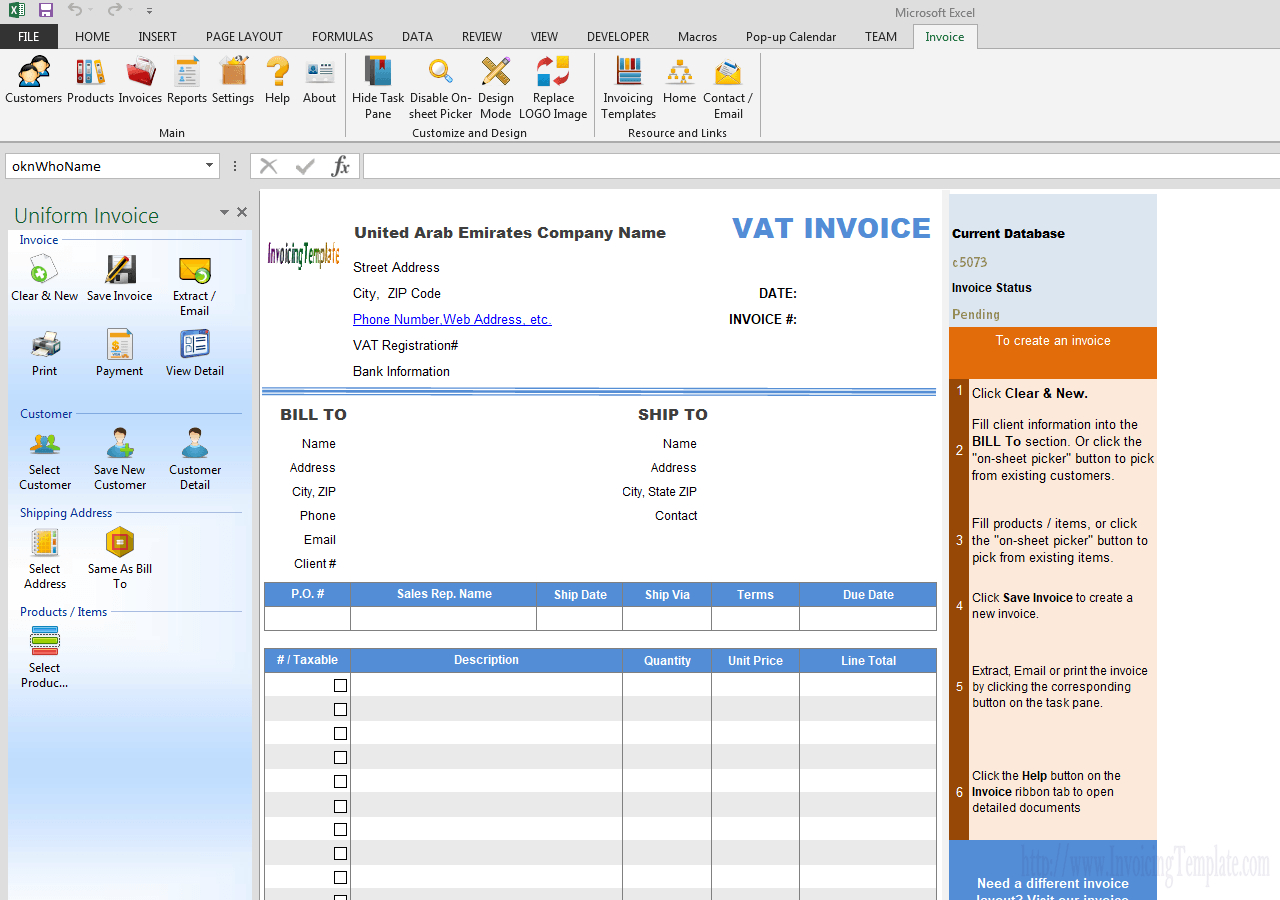Viewport: 1280px width, 900px height.
Task: Click the Due Date column header
Action: pos(868,595)
